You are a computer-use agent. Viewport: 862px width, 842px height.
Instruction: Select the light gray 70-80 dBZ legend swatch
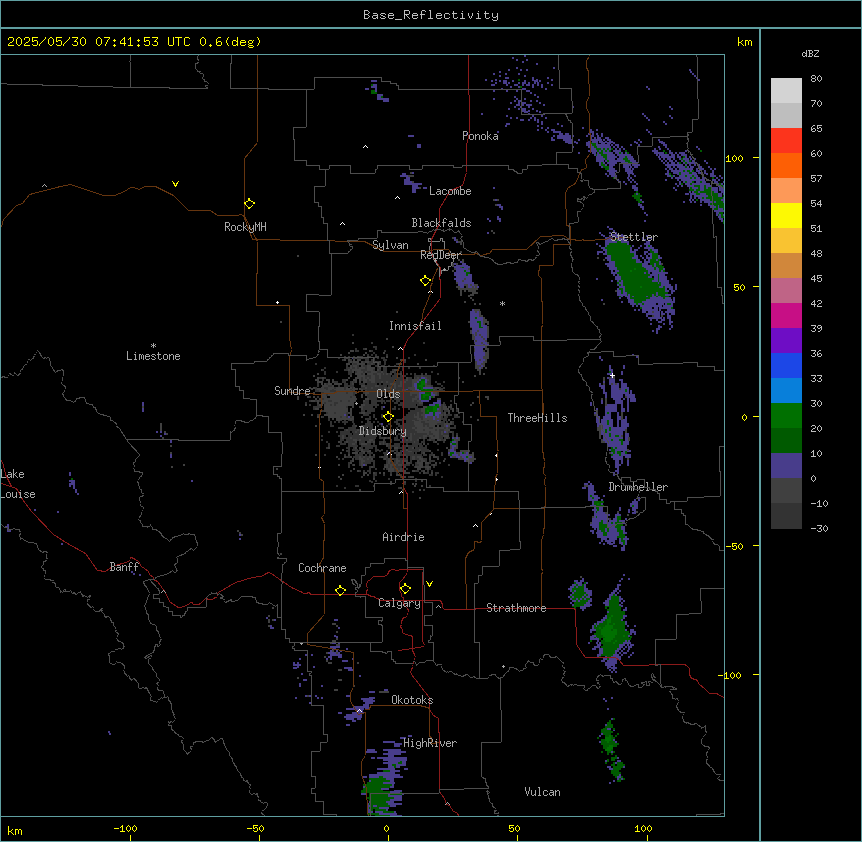[786, 91]
